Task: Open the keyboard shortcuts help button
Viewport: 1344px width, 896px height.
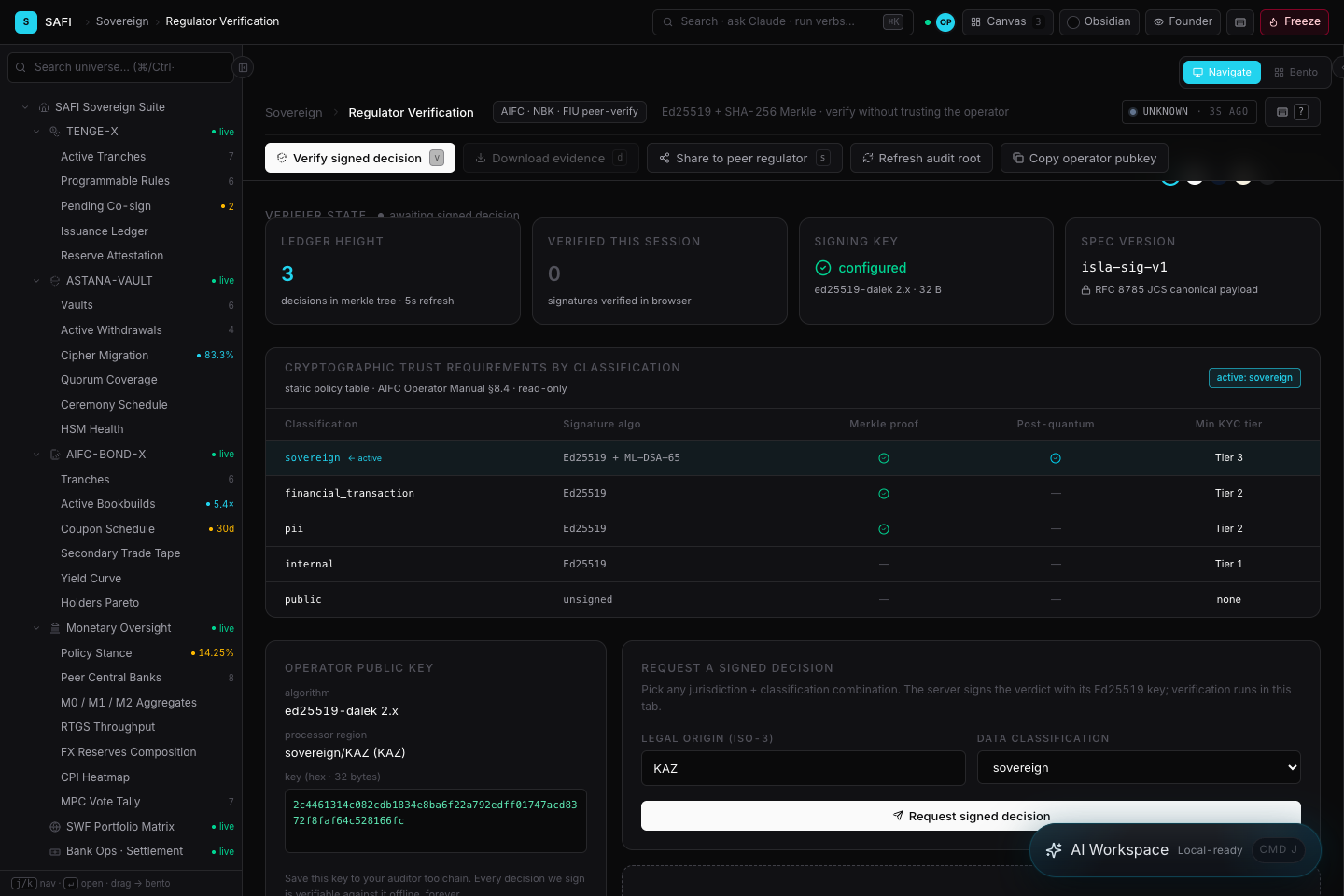Action: click(1292, 112)
